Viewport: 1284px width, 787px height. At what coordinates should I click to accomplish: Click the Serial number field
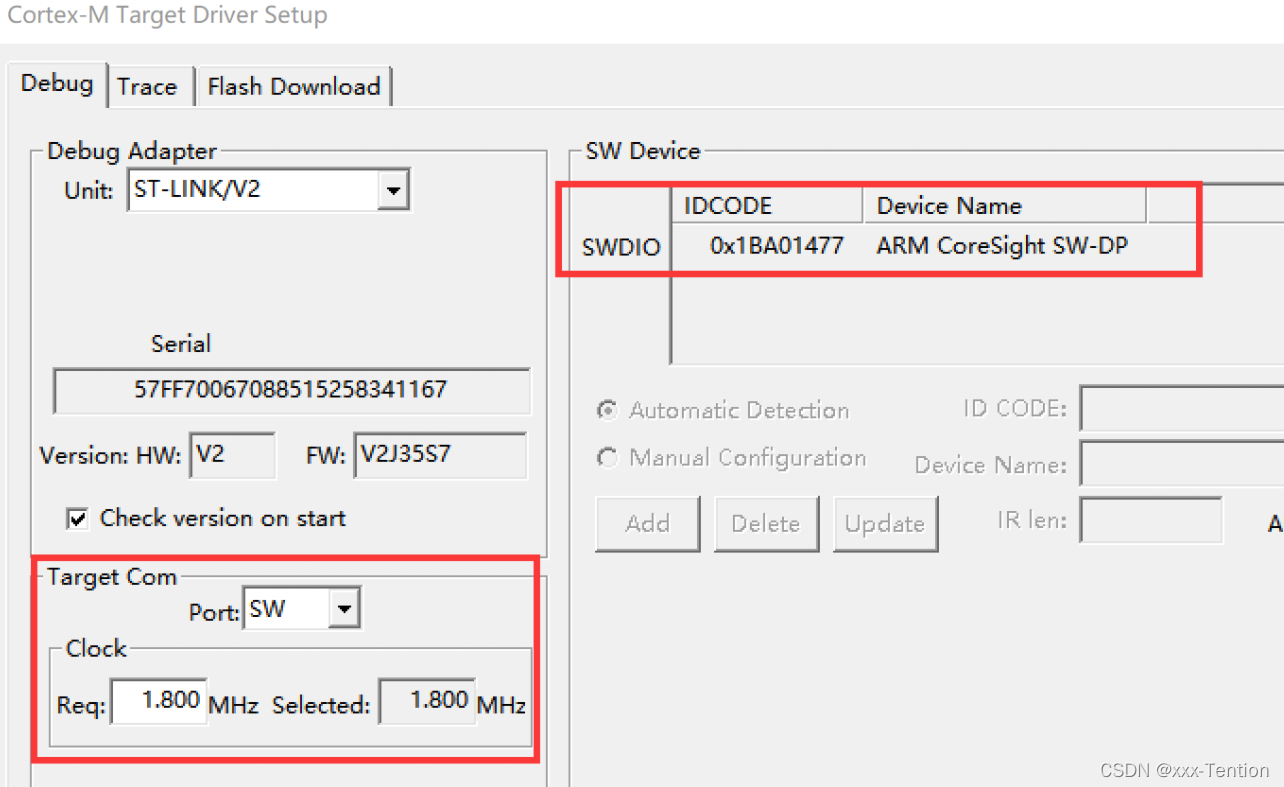point(291,390)
